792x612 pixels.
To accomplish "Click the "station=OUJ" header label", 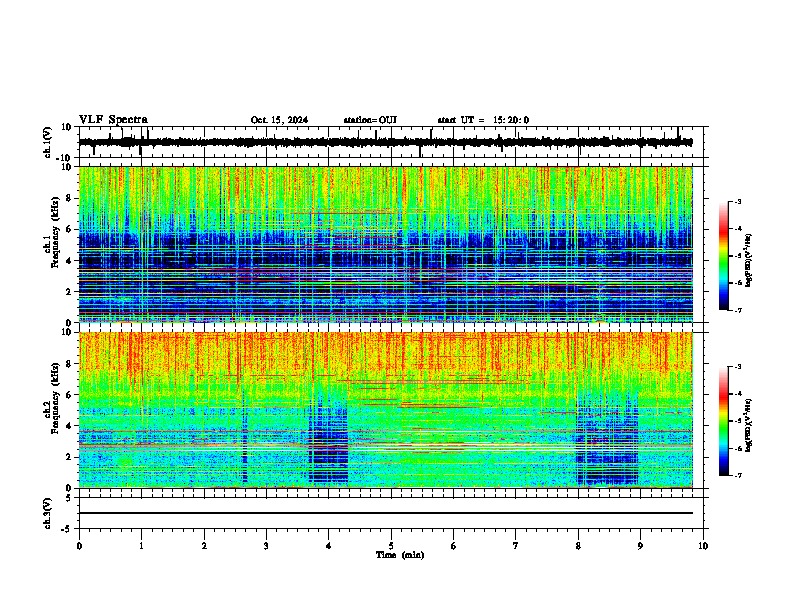I will 370,120.
